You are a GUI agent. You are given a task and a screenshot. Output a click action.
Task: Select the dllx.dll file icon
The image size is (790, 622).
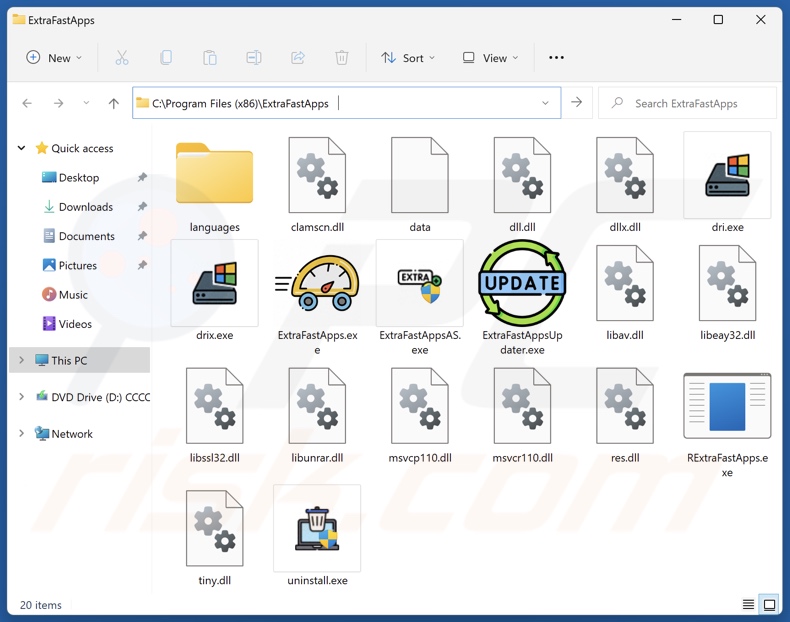(625, 175)
